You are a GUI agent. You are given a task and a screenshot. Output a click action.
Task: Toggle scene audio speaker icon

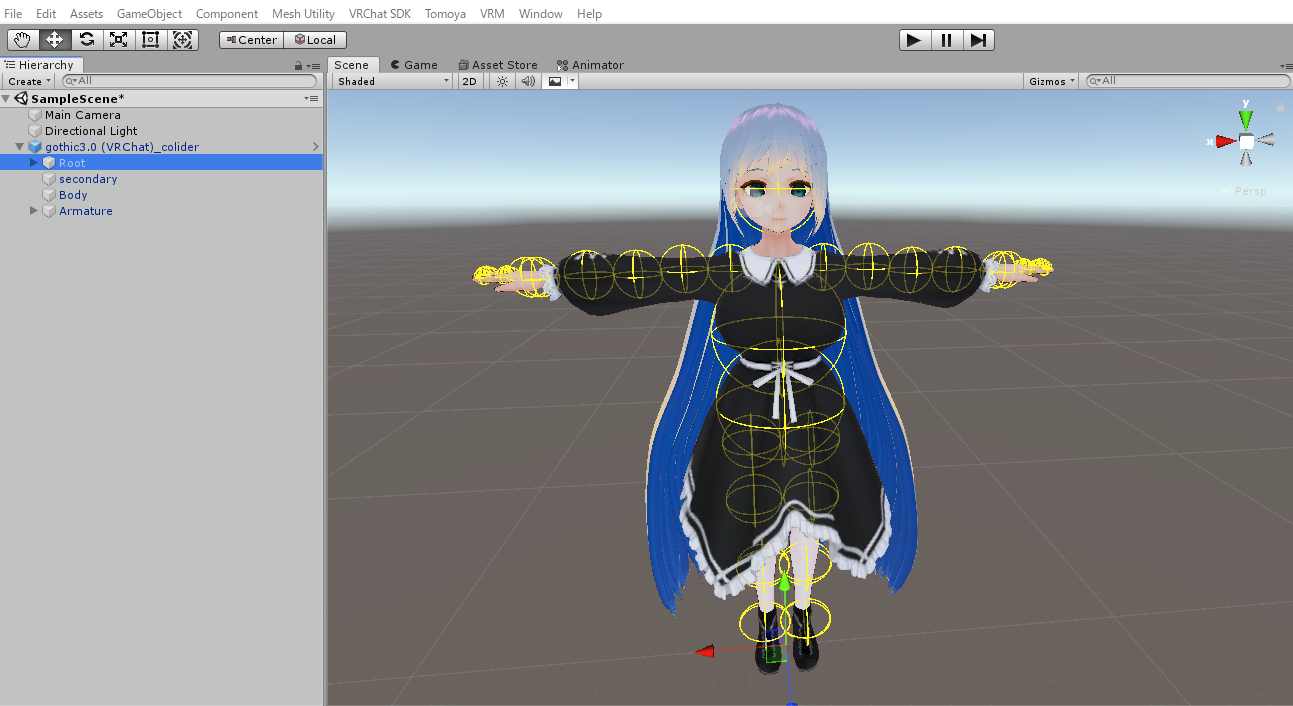(528, 81)
